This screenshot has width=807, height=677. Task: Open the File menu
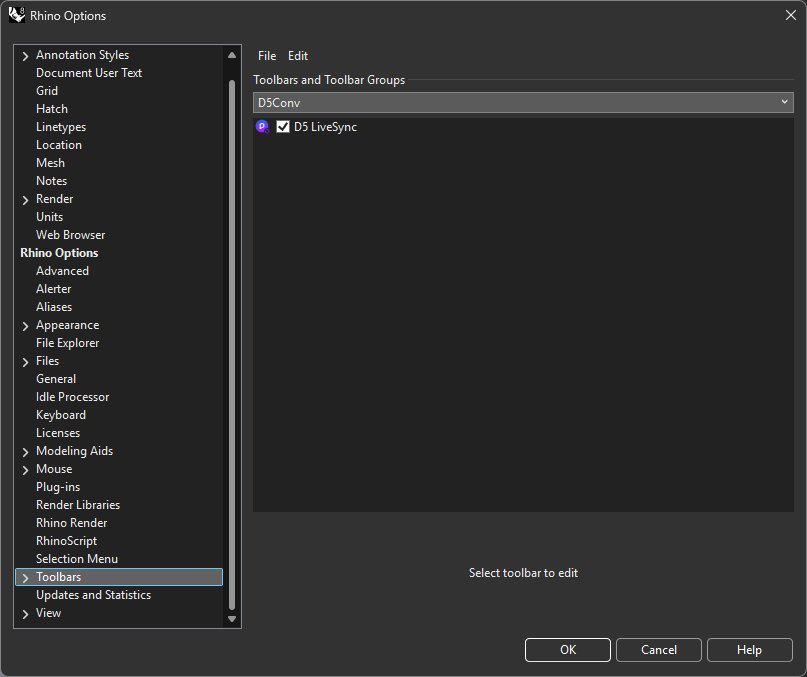point(267,56)
